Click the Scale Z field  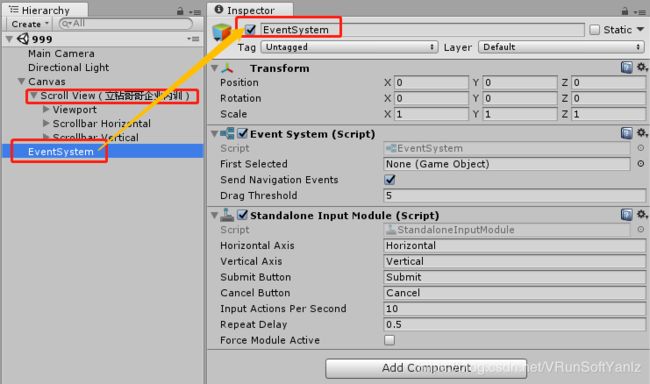(x=609, y=114)
